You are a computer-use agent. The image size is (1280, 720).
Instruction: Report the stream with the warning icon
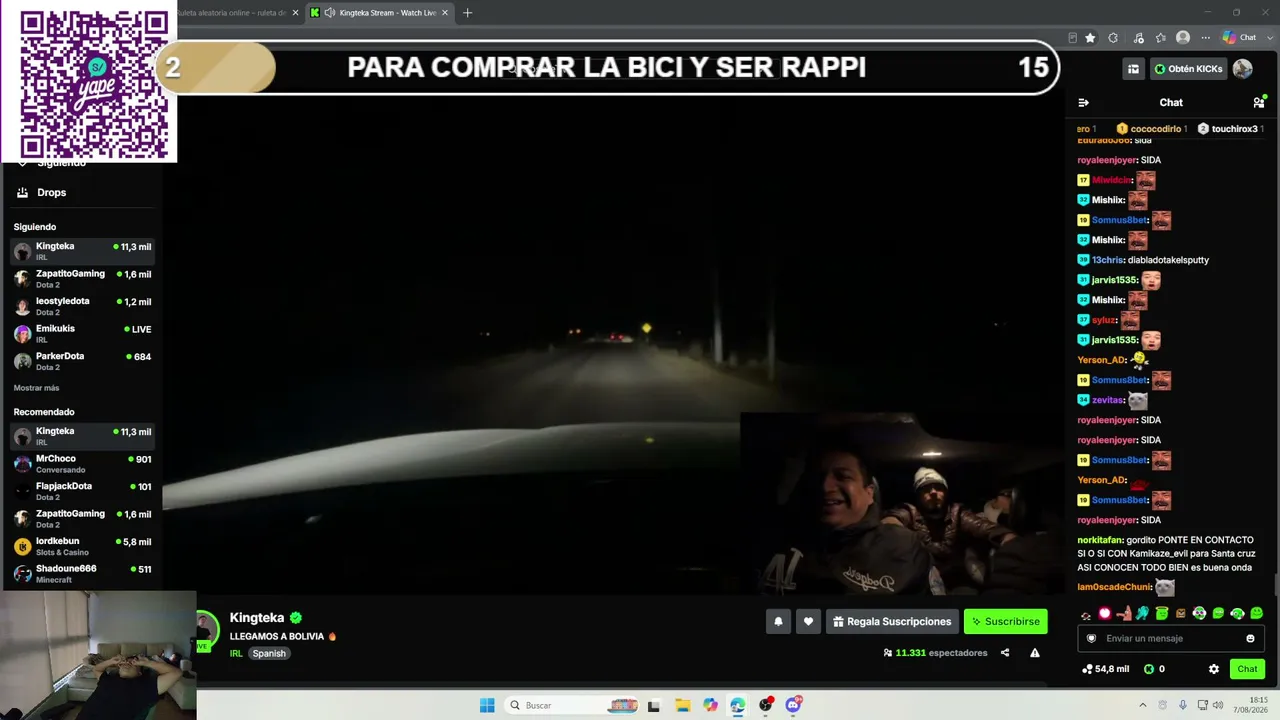tap(1035, 653)
